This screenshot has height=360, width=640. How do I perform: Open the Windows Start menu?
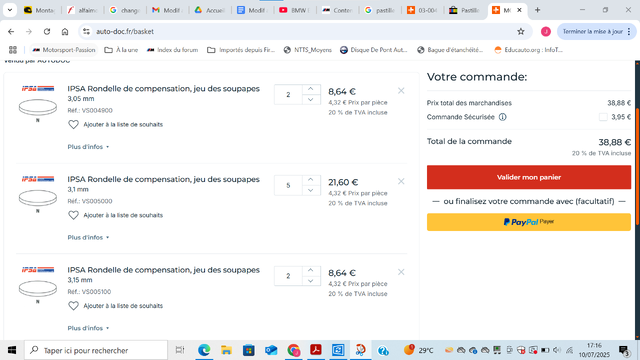tap(12, 350)
